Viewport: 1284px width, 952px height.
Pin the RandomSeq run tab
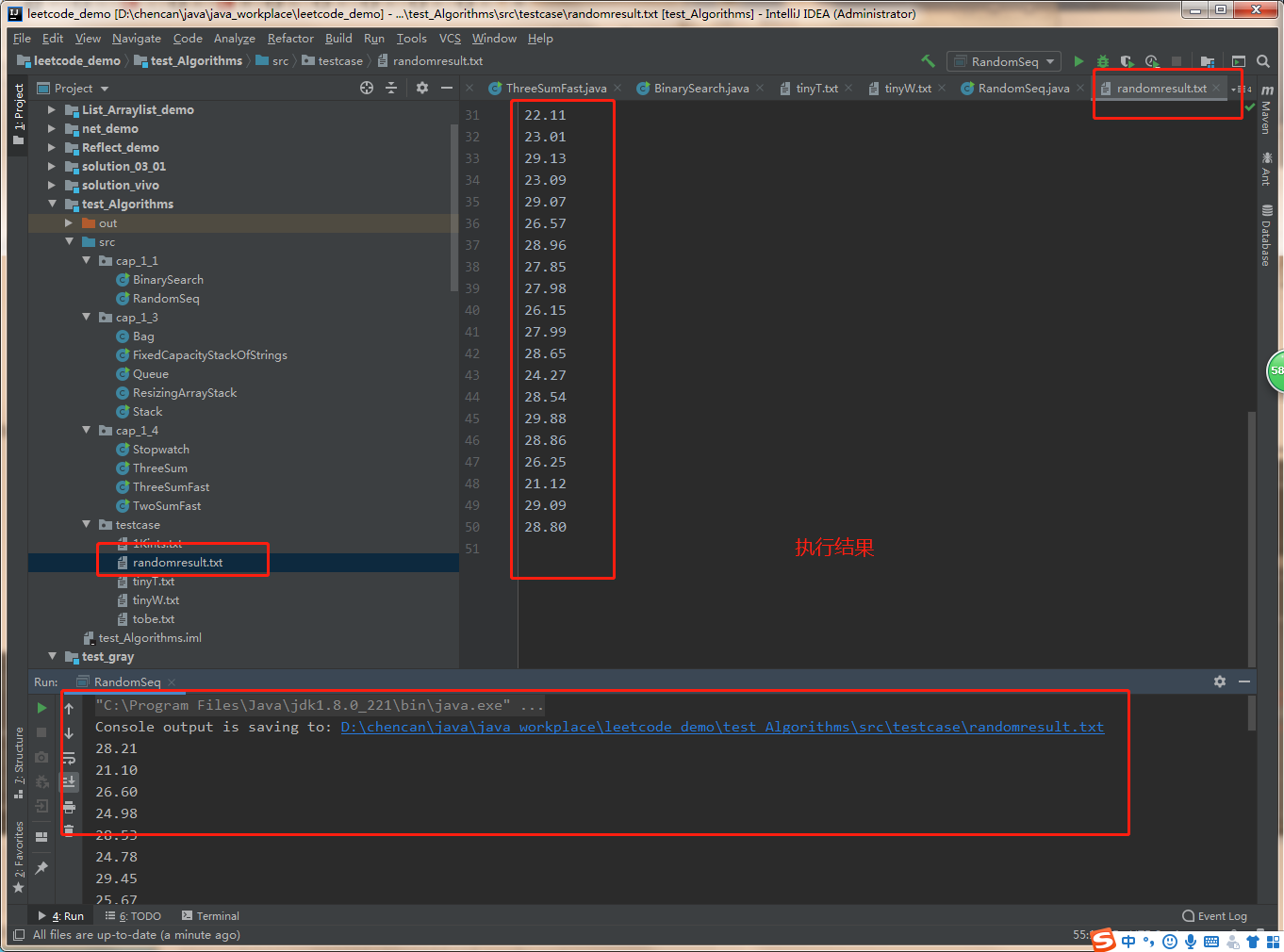coord(41,867)
